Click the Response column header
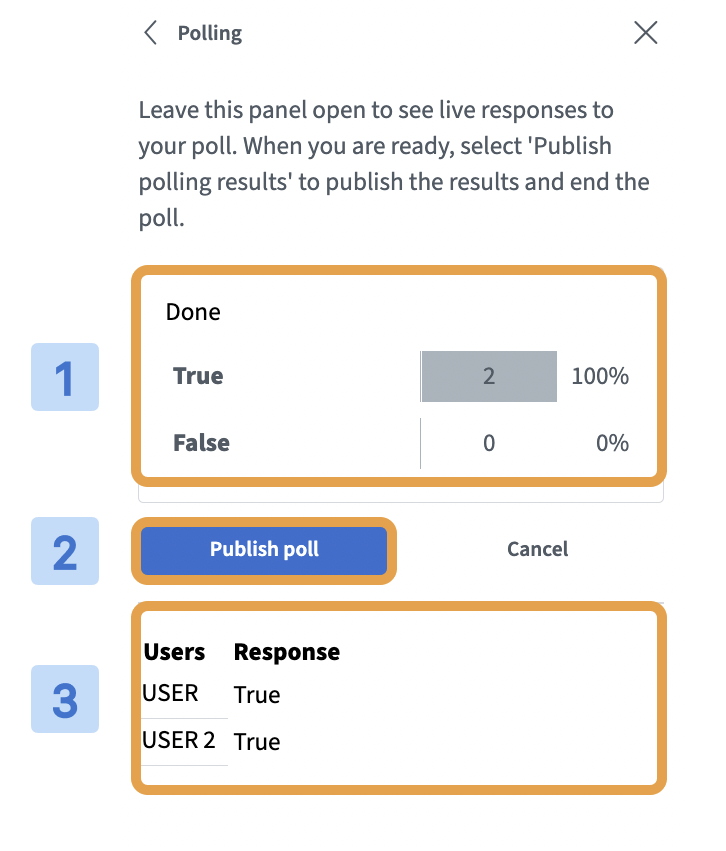Viewport: 726px width, 851px height. [286, 651]
